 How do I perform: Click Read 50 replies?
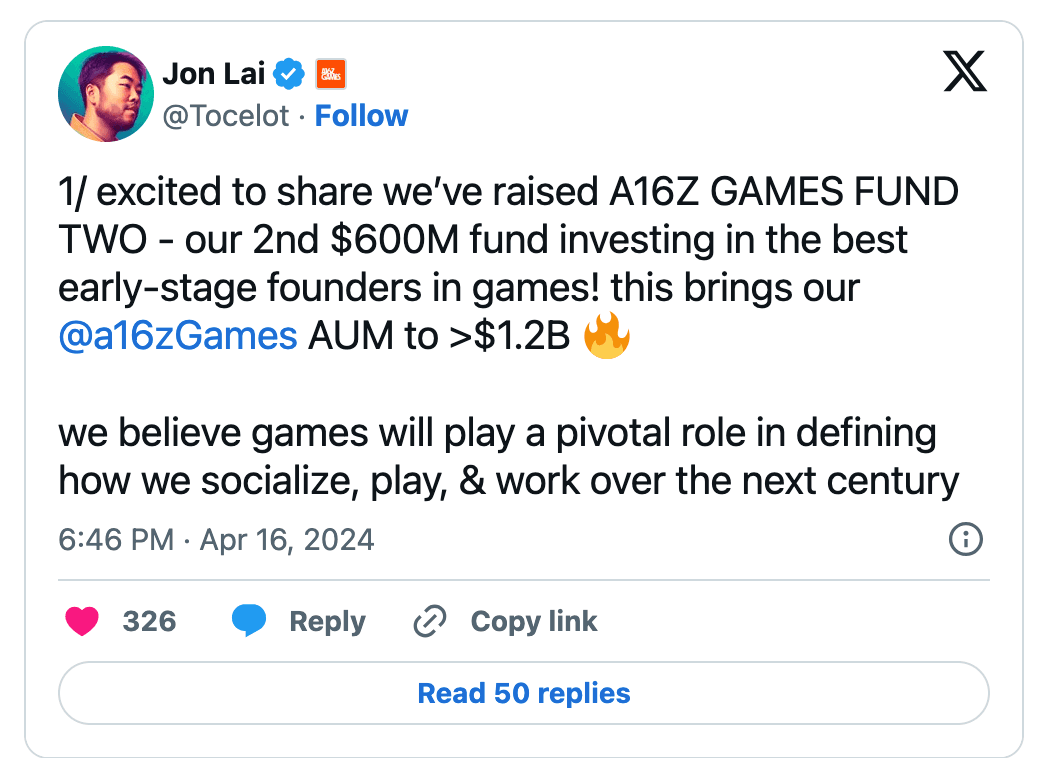click(x=523, y=693)
